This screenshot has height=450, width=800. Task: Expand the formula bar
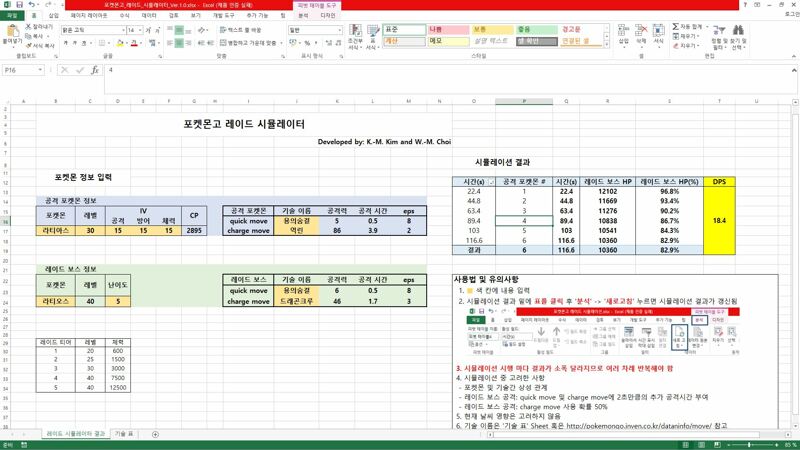pos(794,70)
